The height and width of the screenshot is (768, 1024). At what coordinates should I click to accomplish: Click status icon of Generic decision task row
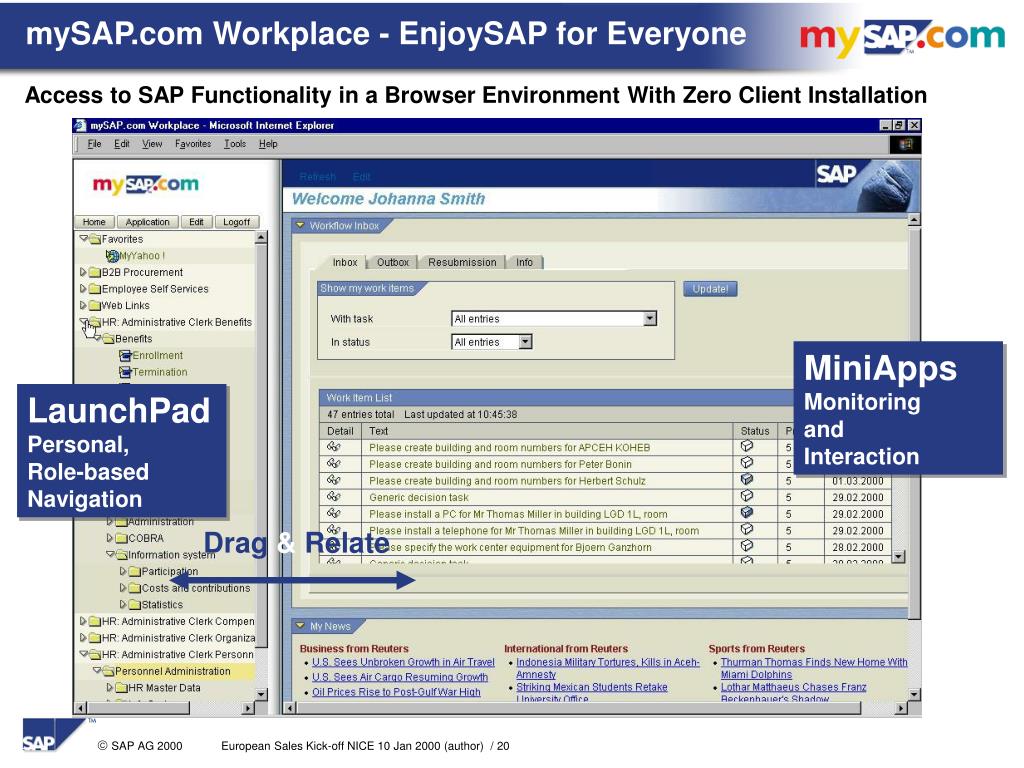747,496
